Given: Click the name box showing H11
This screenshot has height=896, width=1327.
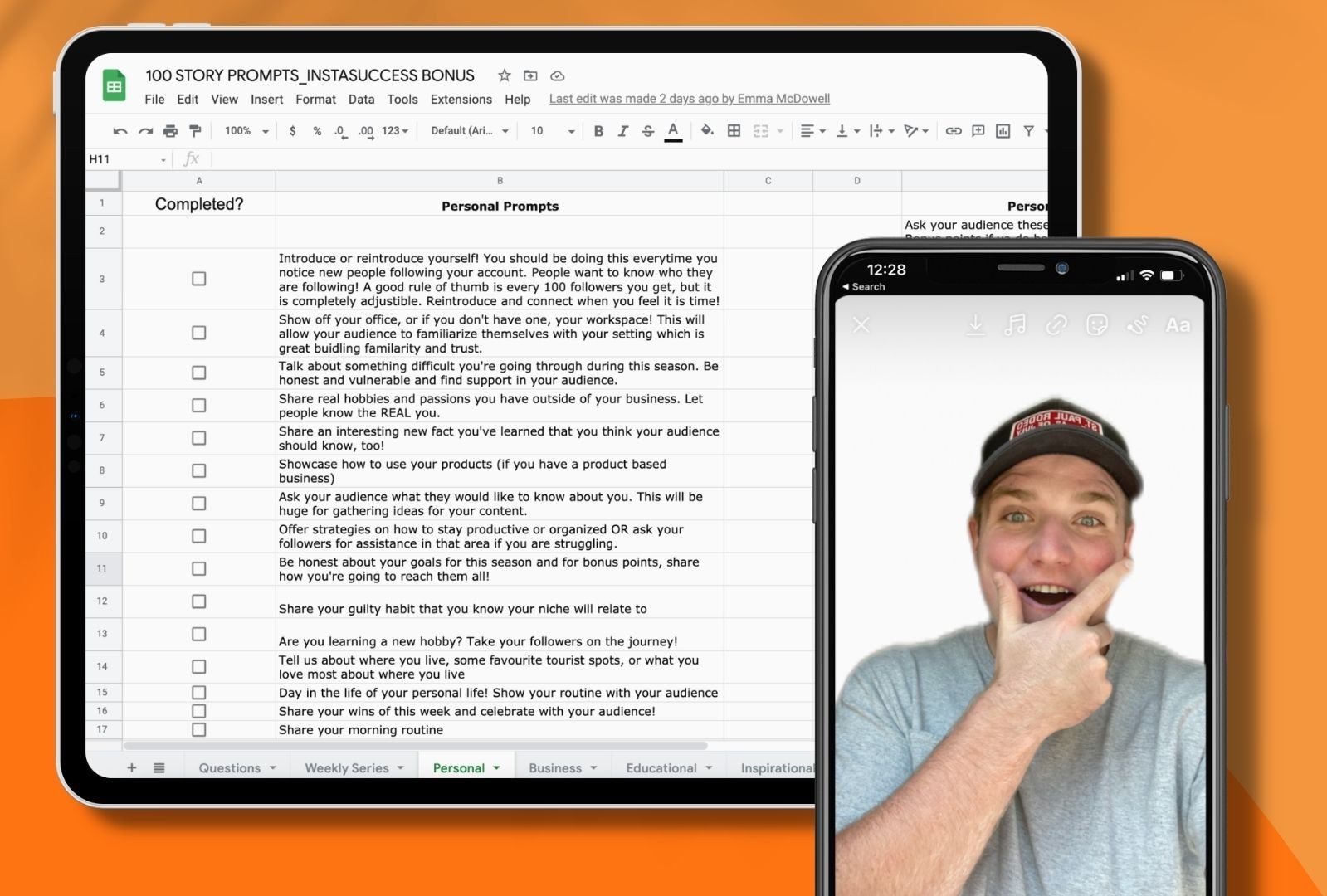Looking at the screenshot, I should click(x=127, y=159).
